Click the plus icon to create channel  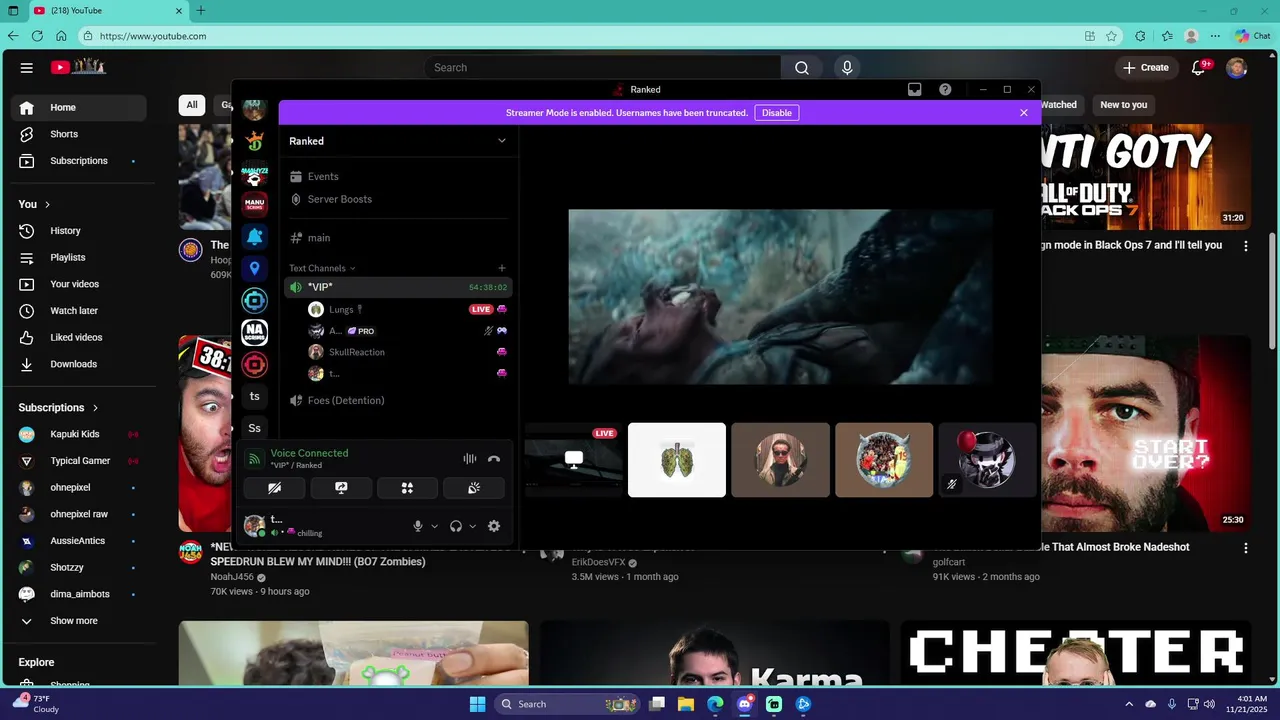[x=502, y=268]
